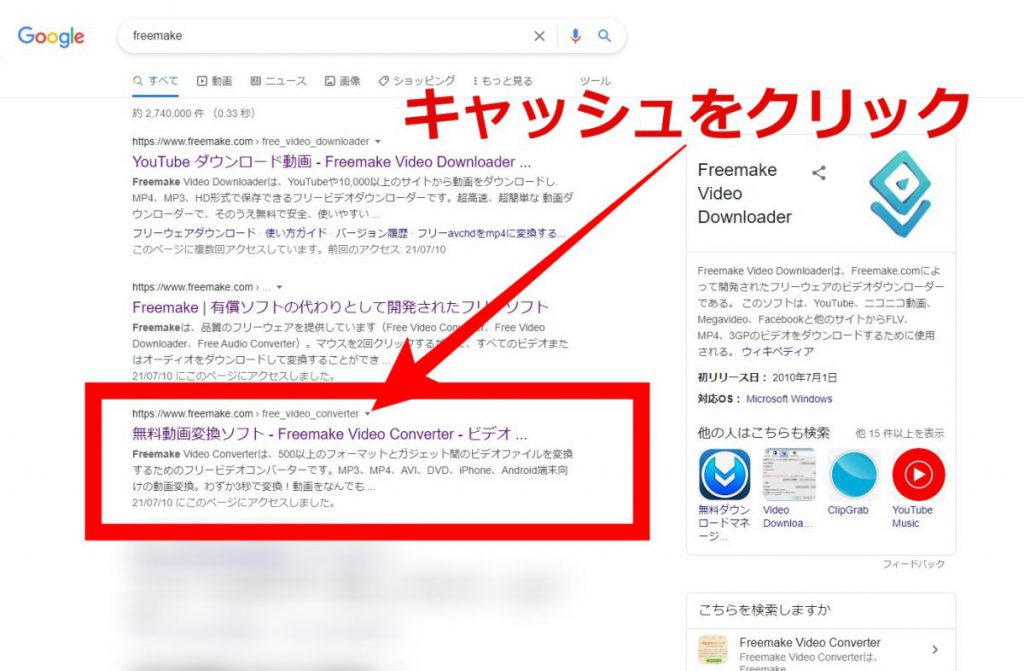This screenshot has width=1024, height=671.
Task: Open the Video Downloa... related search thumbnail
Action: [x=789, y=474]
